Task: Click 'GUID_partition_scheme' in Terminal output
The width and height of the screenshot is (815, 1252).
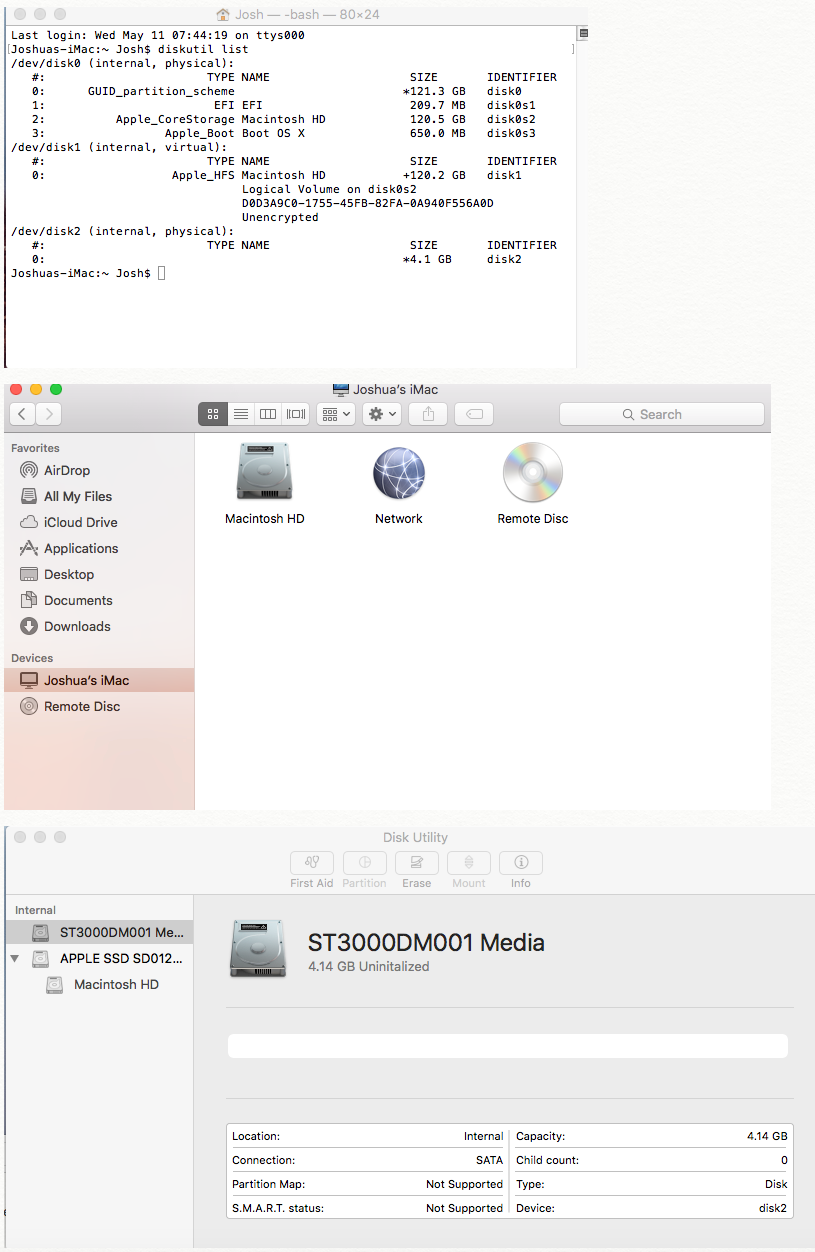Action: pyautogui.click(x=161, y=91)
